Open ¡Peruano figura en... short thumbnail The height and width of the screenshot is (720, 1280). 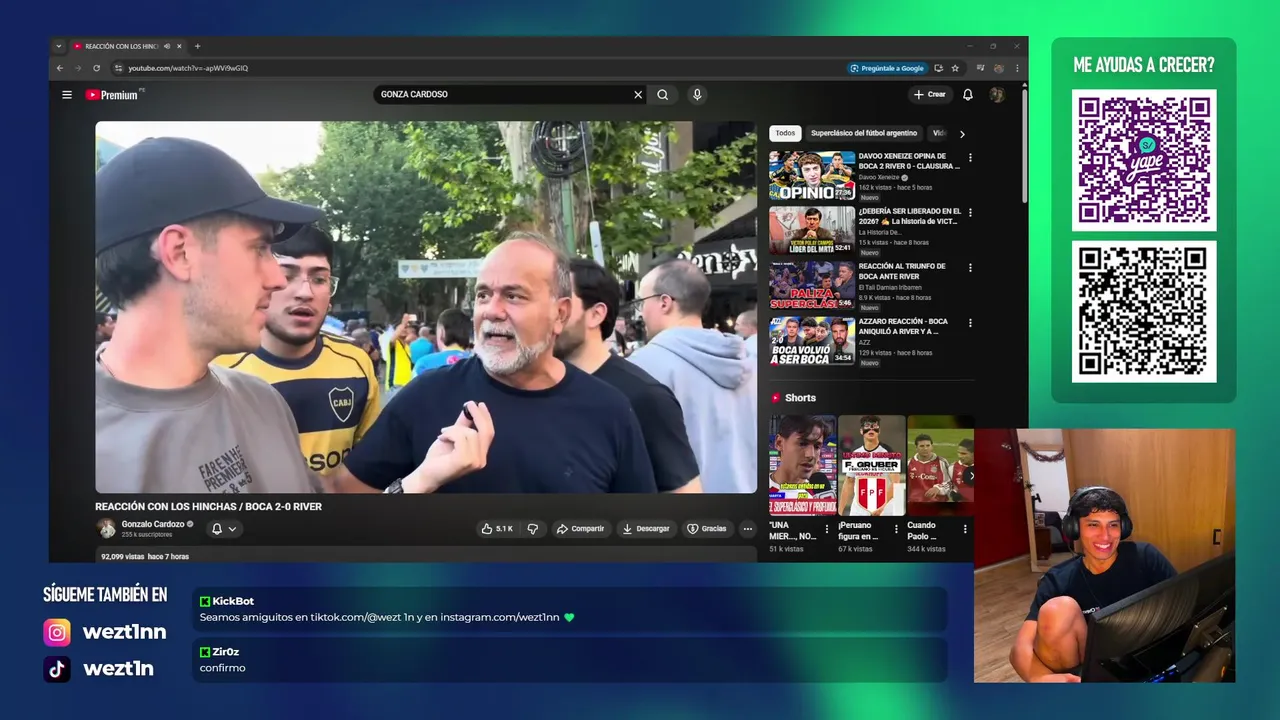coord(871,465)
